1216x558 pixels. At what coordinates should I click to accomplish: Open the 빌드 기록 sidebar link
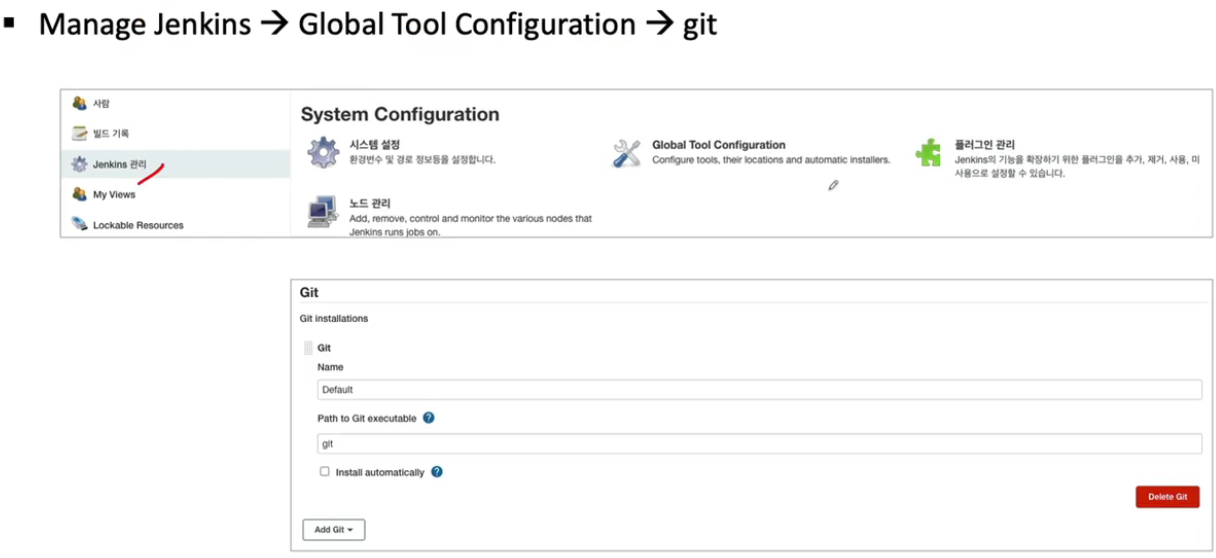click(111, 133)
